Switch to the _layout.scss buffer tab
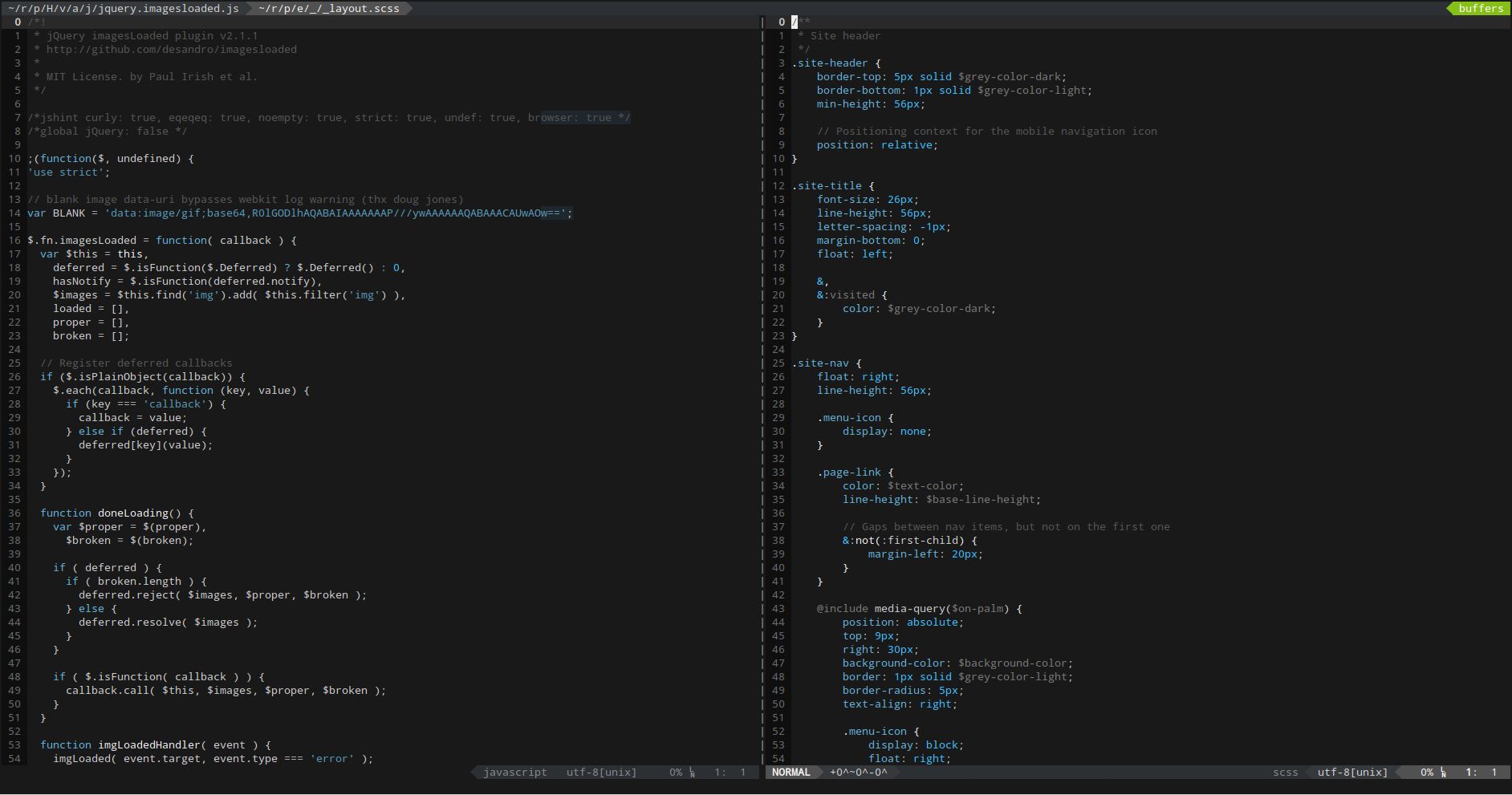 tap(328, 8)
